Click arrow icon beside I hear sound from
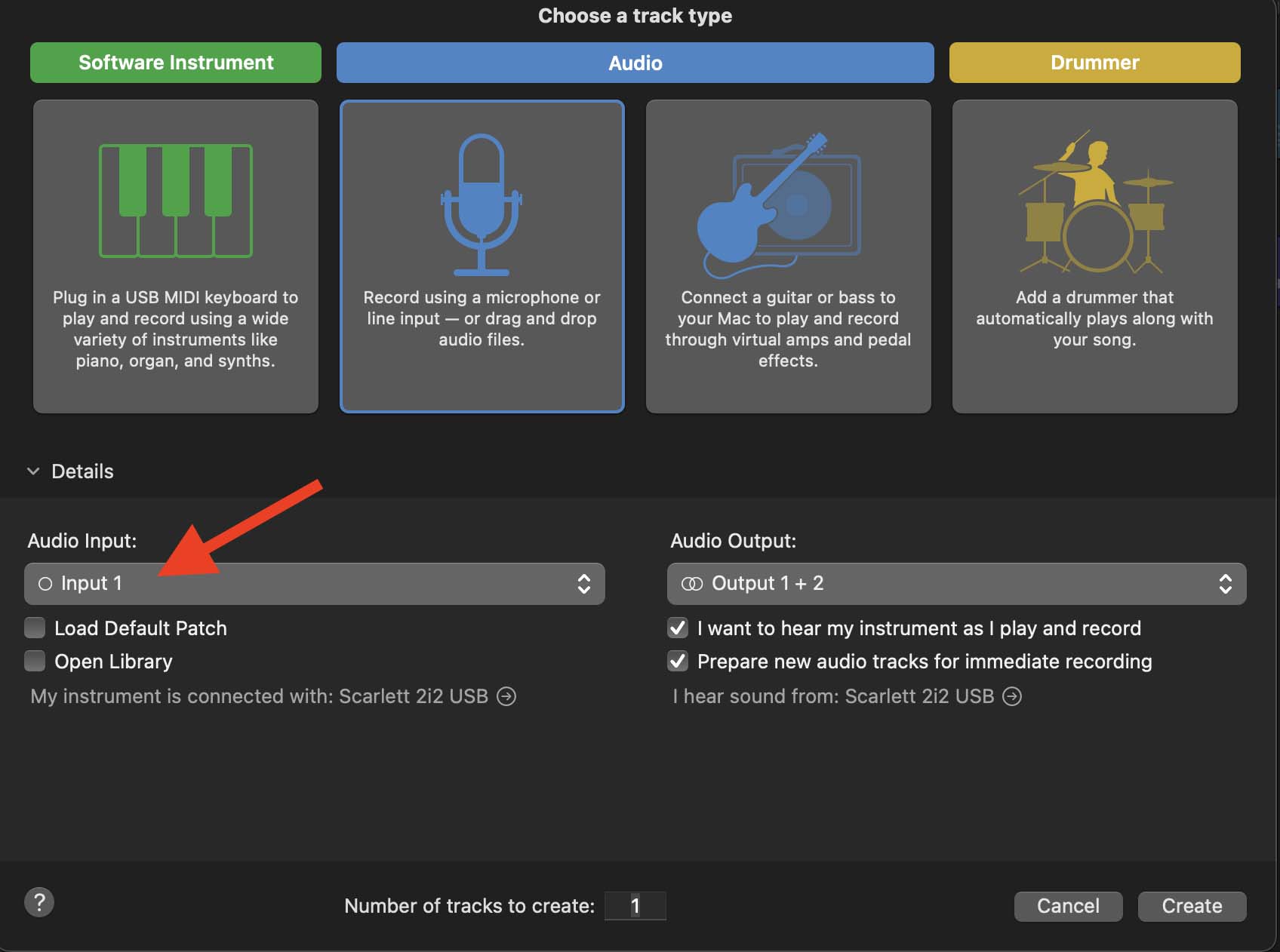This screenshot has height=952, width=1280. 1012,696
